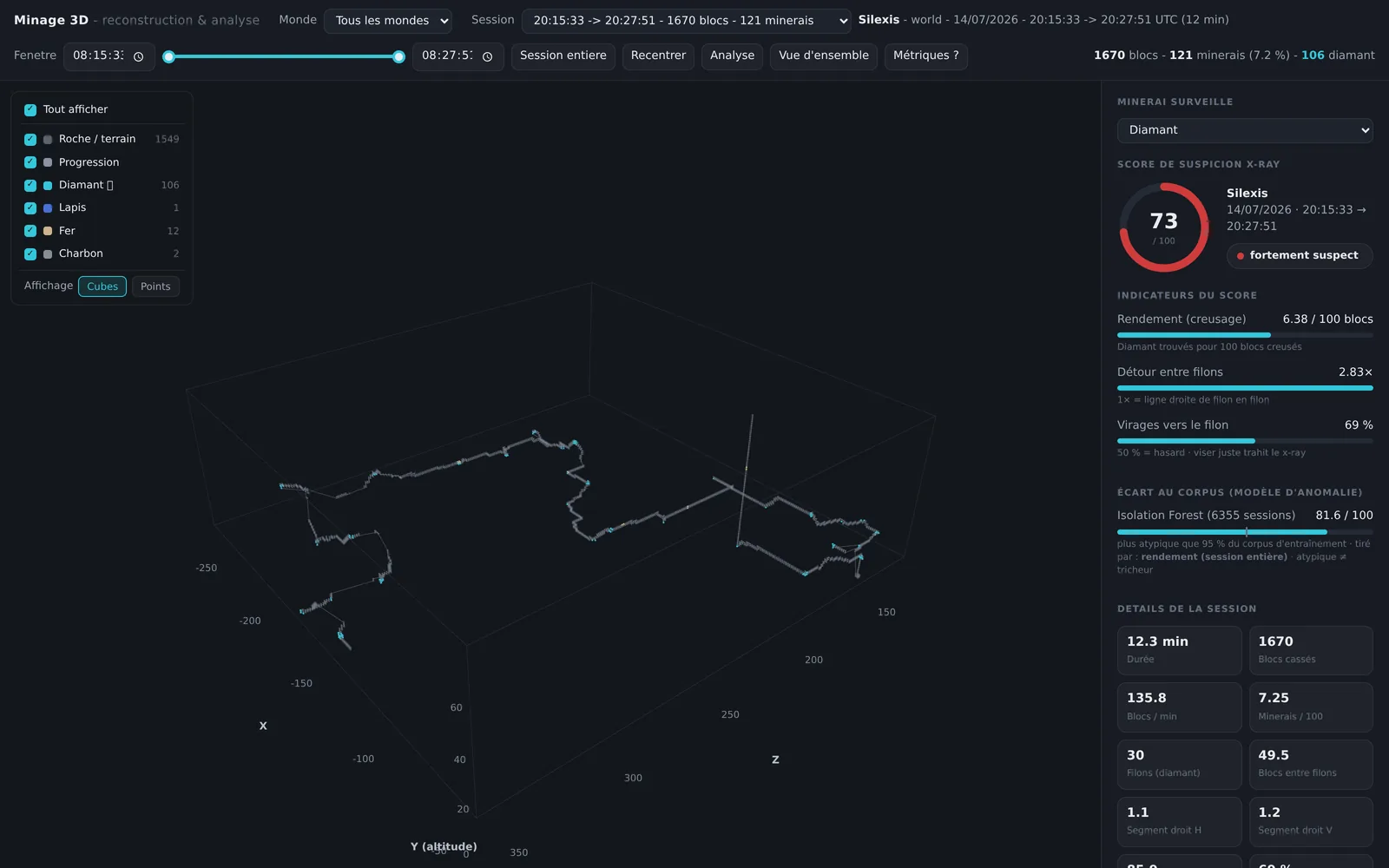Uncheck the Fer layer
Viewport: 1389px width, 868px height.
pos(30,231)
